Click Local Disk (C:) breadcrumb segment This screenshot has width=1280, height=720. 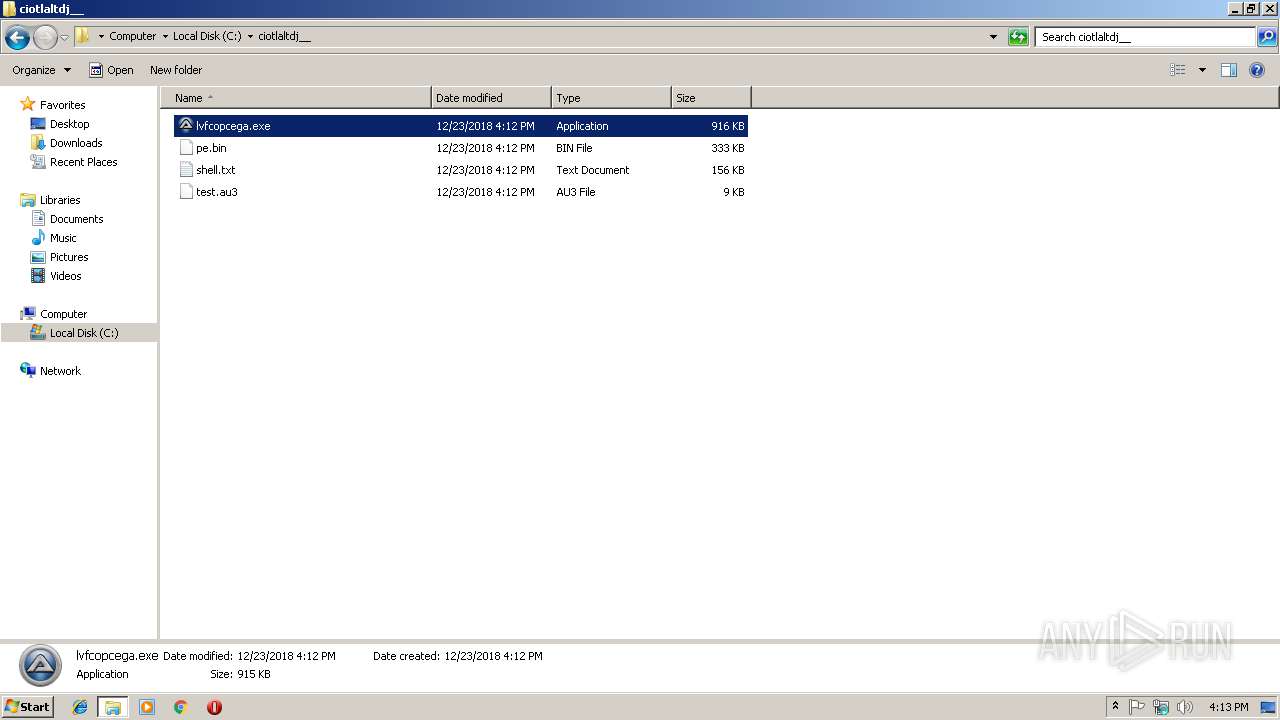tap(207, 36)
